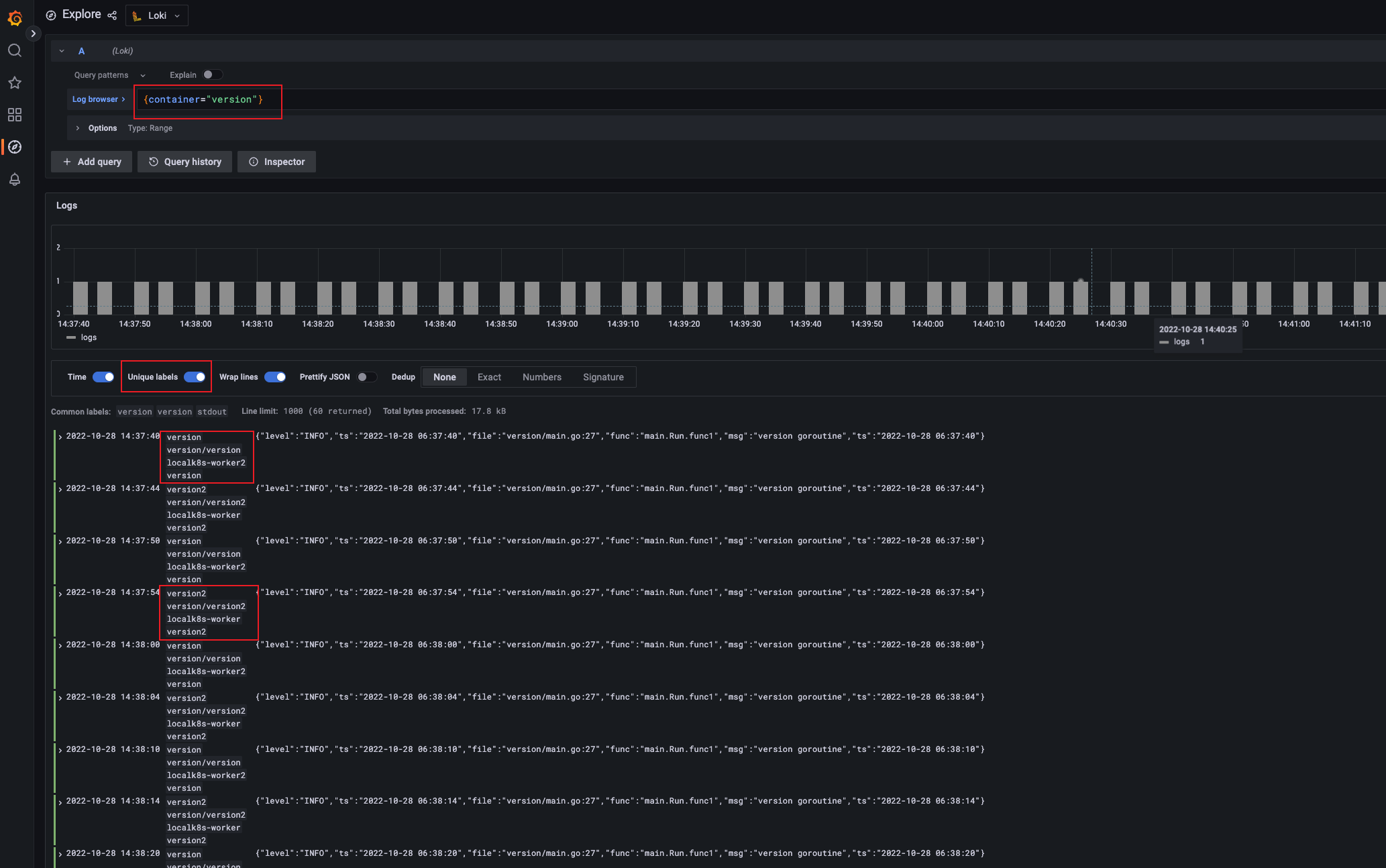Click Add query button
The image size is (1386, 868).
point(92,162)
